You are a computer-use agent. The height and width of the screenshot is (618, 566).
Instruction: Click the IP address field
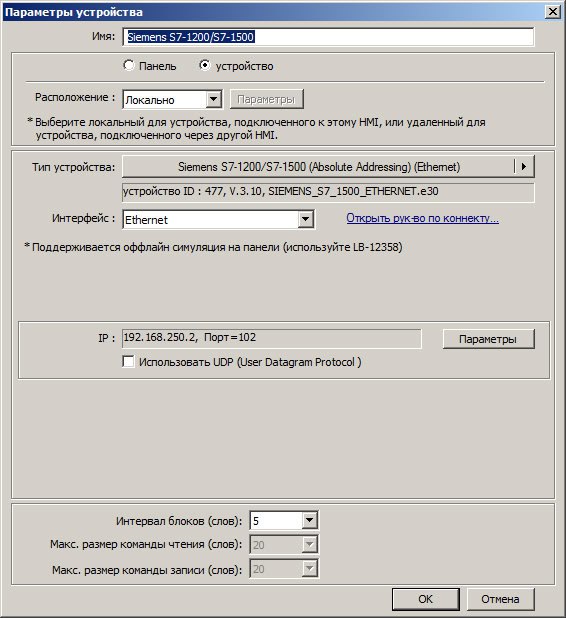point(272,338)
